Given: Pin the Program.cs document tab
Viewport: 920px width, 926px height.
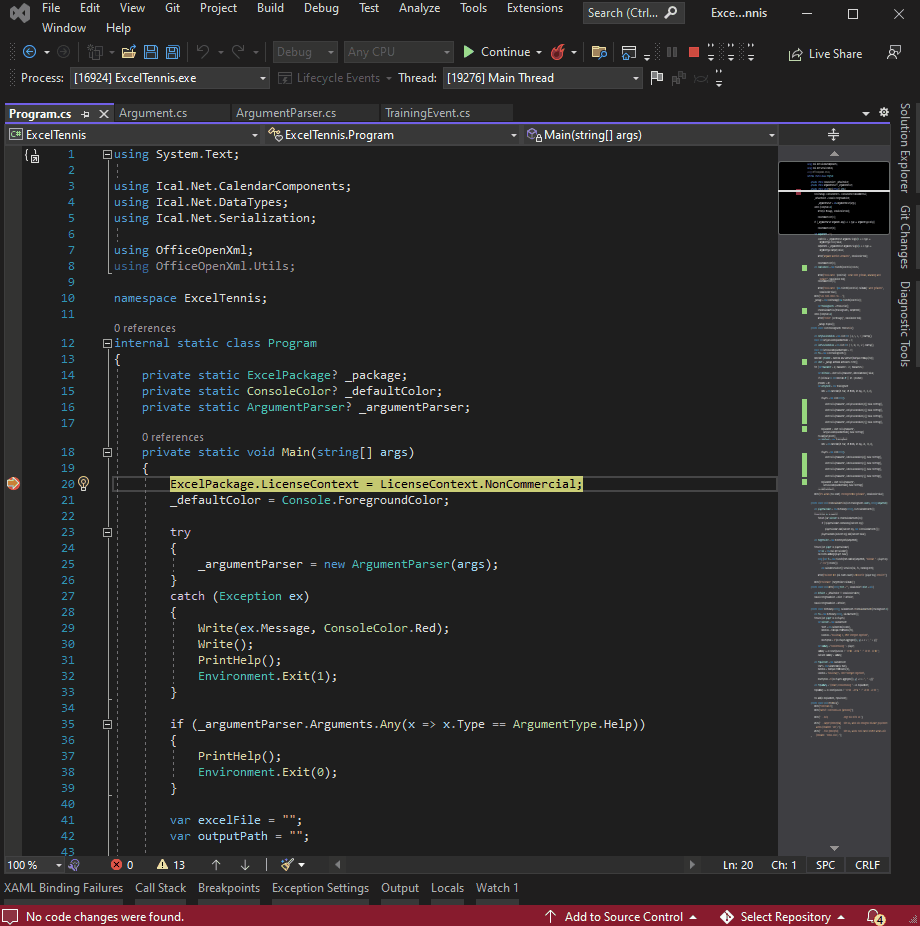Looking at the screenshot, I should pos(87,113).
